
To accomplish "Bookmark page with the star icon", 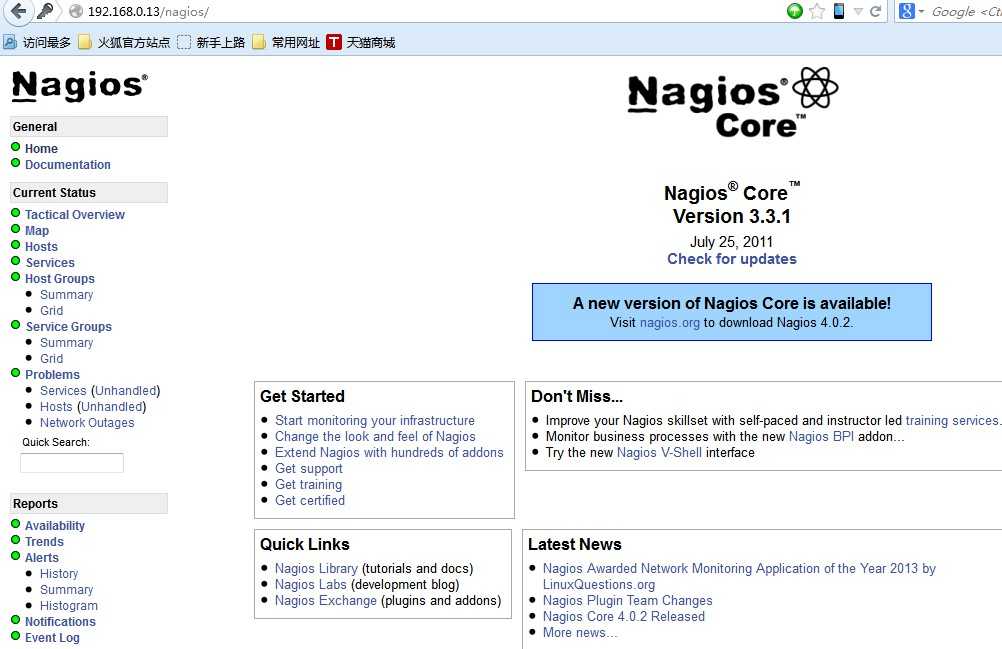I will point(817,11).
